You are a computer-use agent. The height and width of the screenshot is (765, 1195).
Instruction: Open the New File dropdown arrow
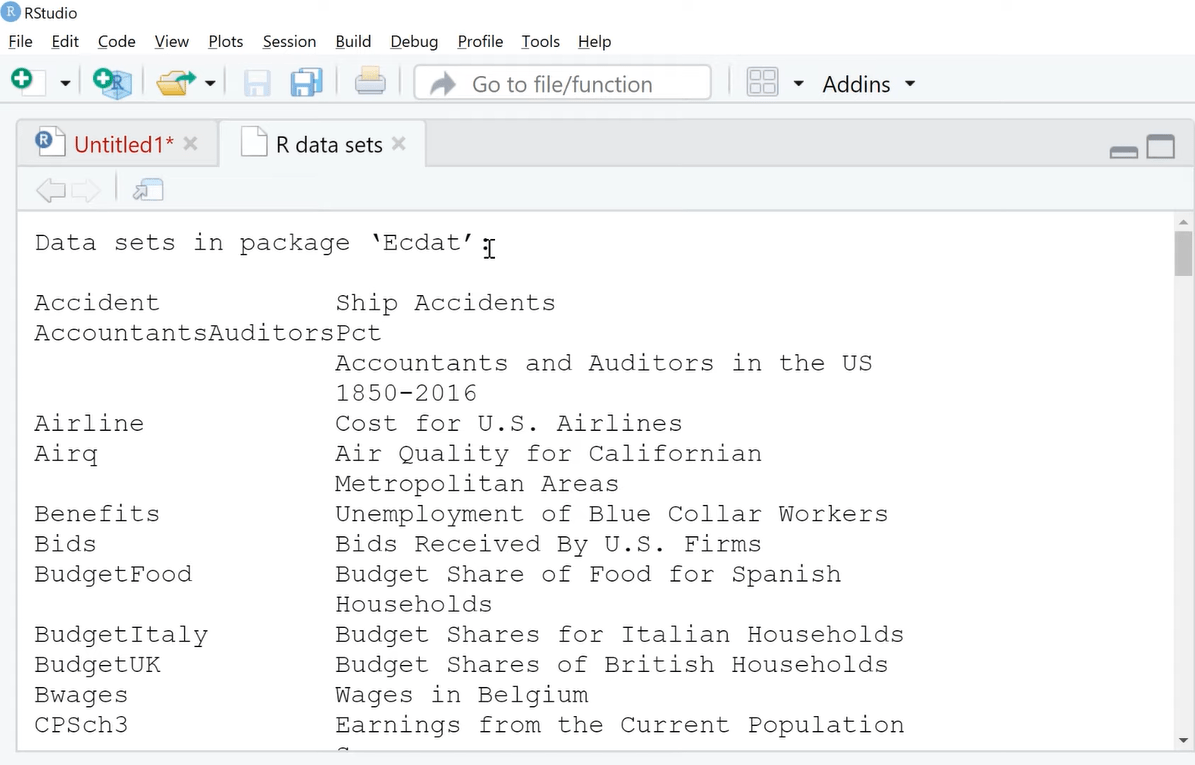(66, 83)
